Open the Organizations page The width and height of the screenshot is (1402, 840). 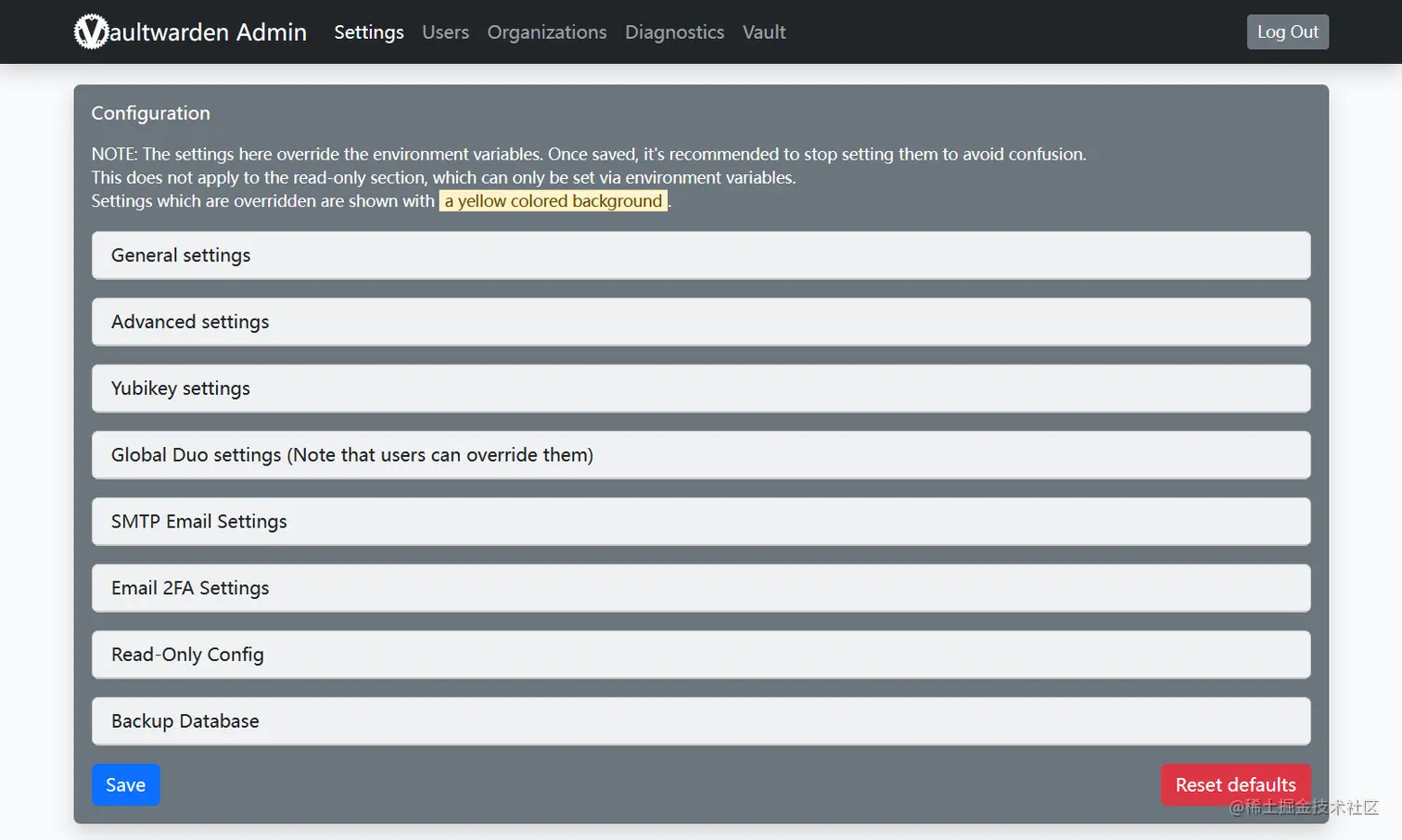click(547, 32)
